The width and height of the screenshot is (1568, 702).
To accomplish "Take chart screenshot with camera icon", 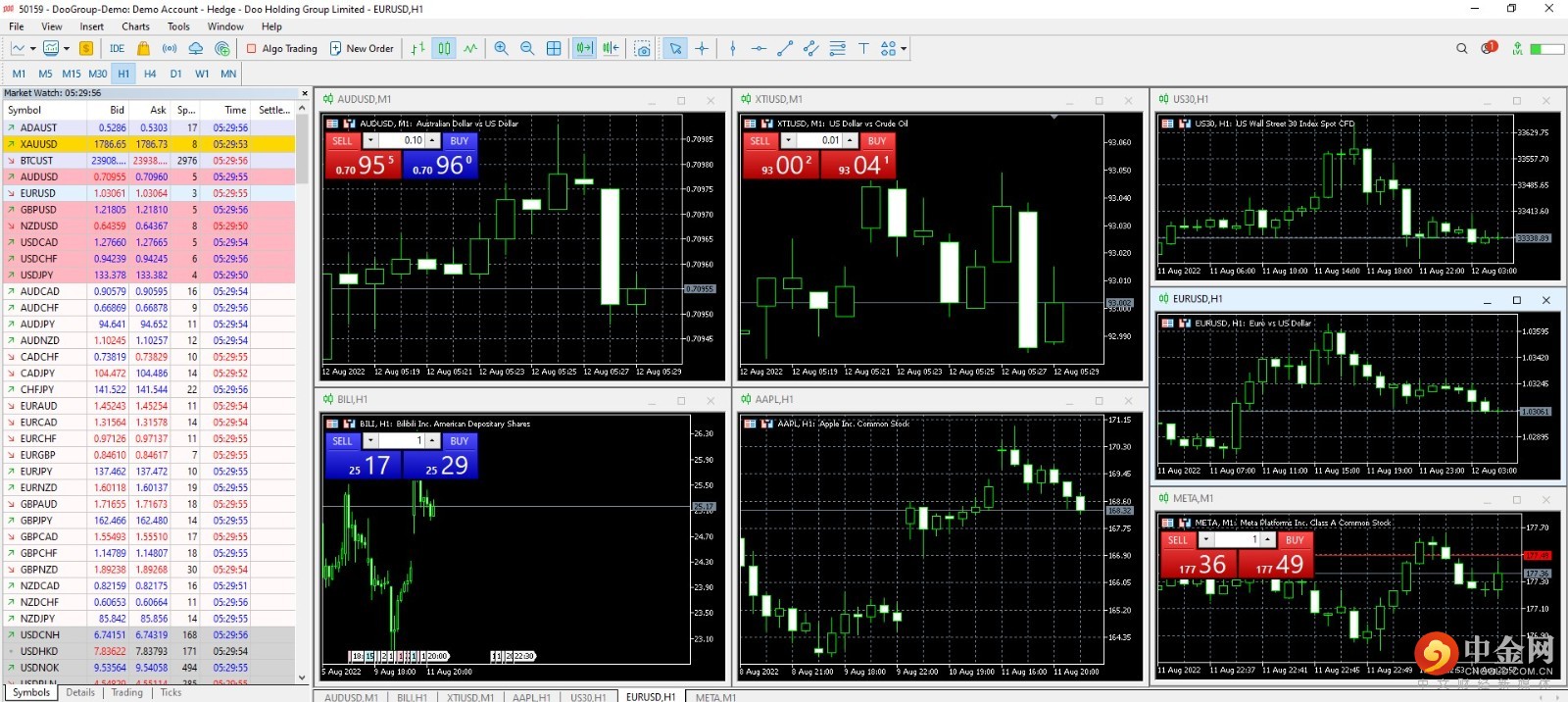I will pos(642,48).
